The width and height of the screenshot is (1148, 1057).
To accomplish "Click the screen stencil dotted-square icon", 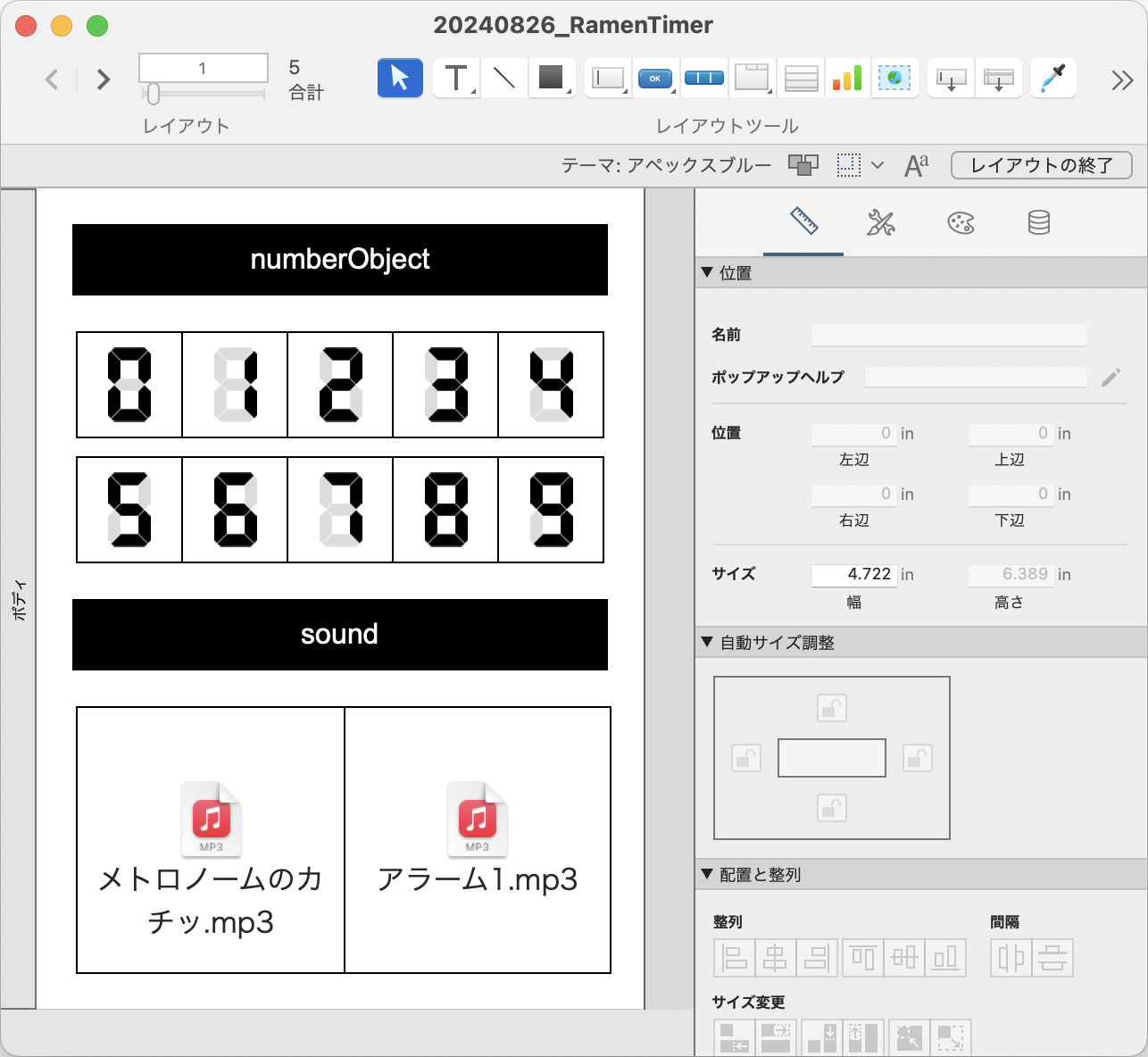I will point(849,165).
